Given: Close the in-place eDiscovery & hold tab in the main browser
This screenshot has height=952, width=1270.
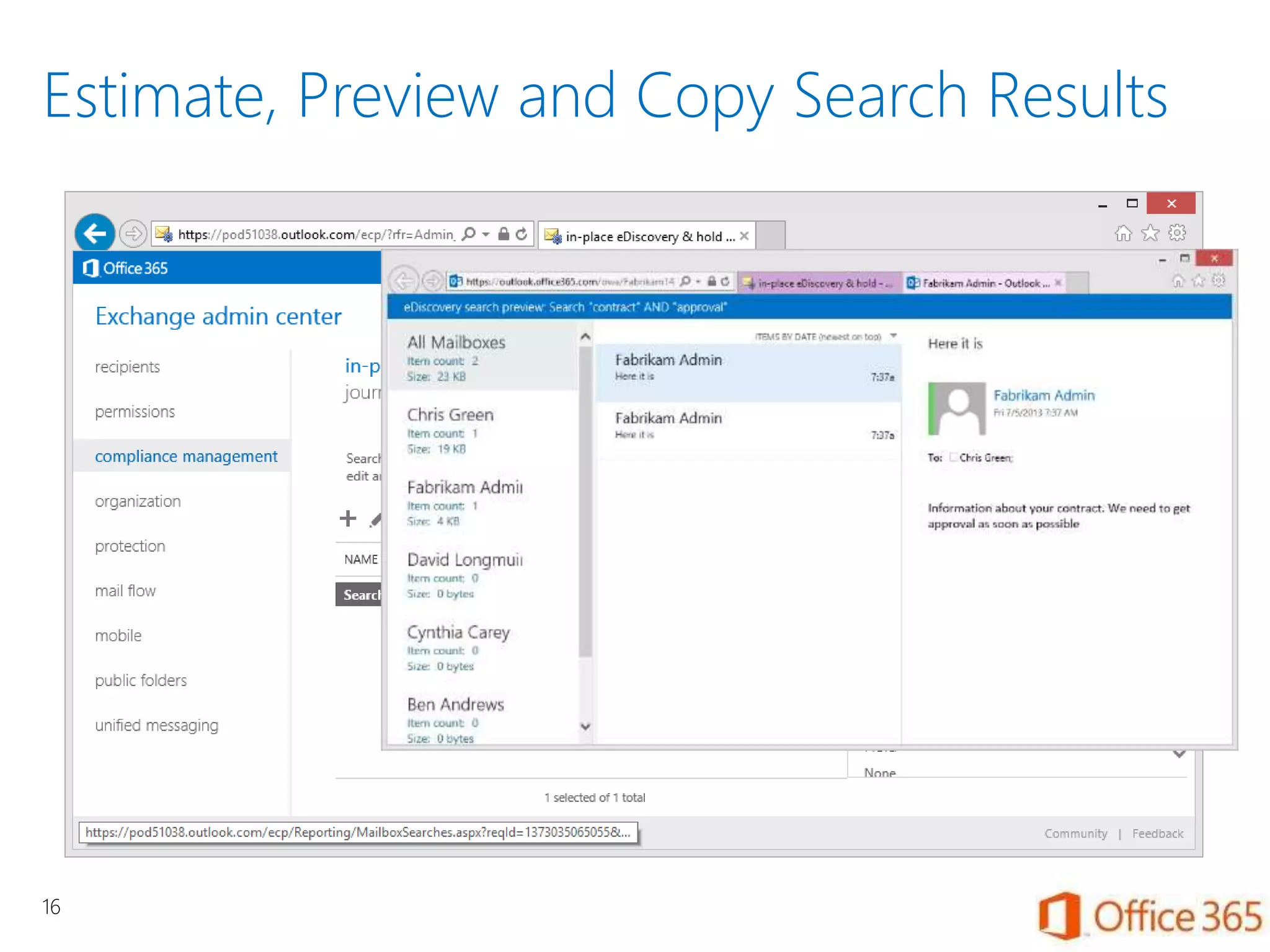Looking at the screenshot, I should 744,236.
